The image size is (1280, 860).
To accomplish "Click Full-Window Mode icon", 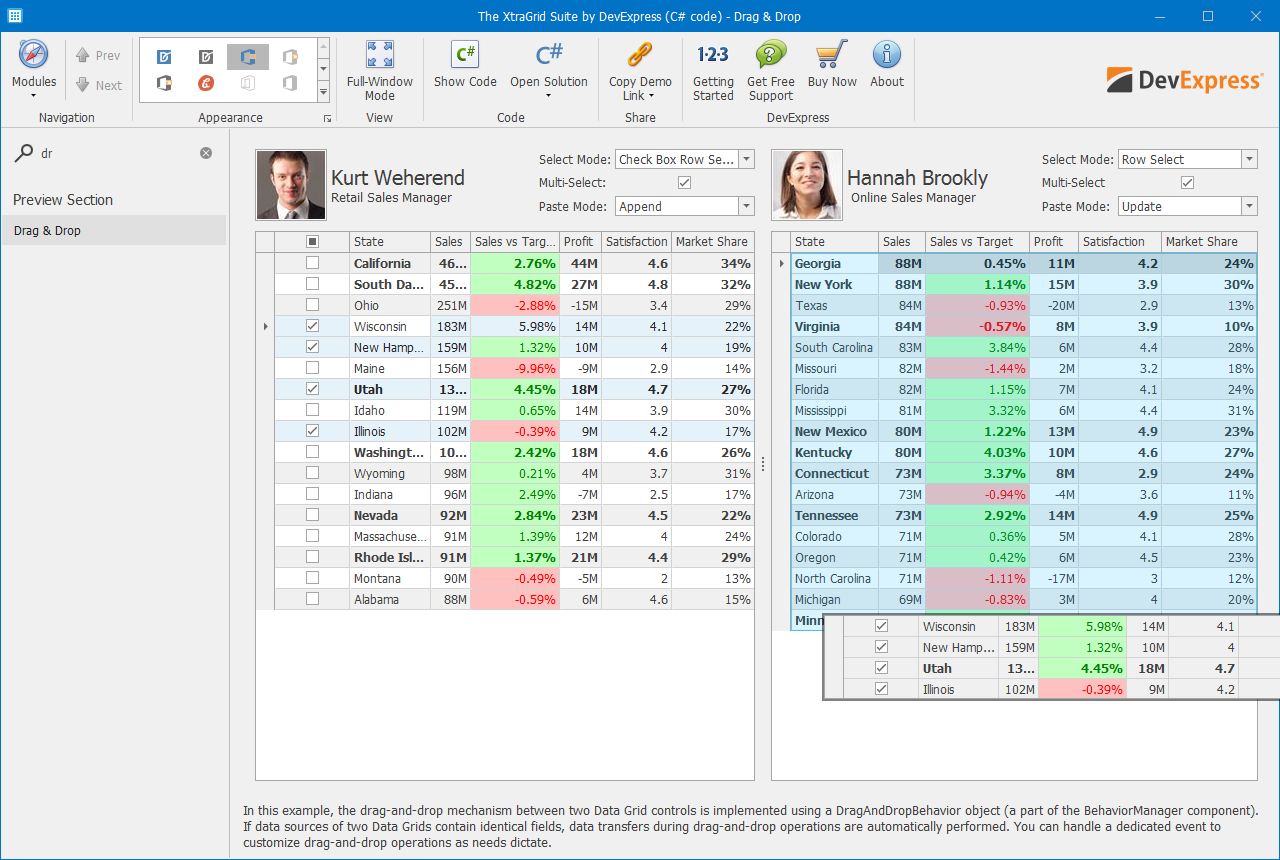I will point(380,55).
